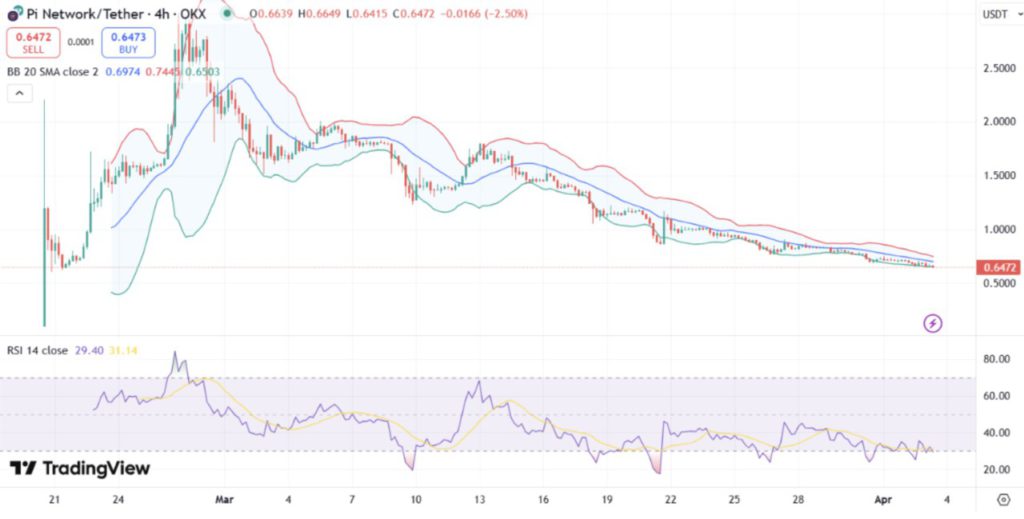1024x519 pixels.
Task: Click the blue 0.6473 BUY button
Action: (128, 43)
